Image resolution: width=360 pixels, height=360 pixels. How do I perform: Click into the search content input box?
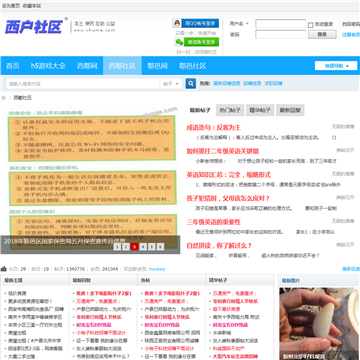83,84
